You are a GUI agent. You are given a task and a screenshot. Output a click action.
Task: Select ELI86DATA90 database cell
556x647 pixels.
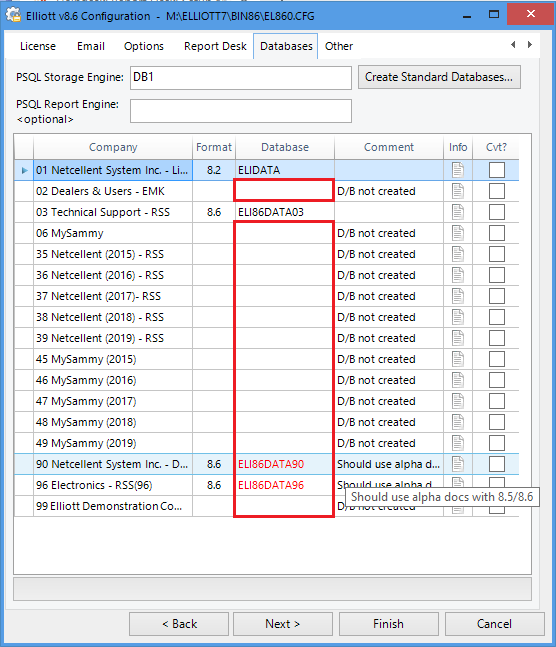[x=284, y=464]
